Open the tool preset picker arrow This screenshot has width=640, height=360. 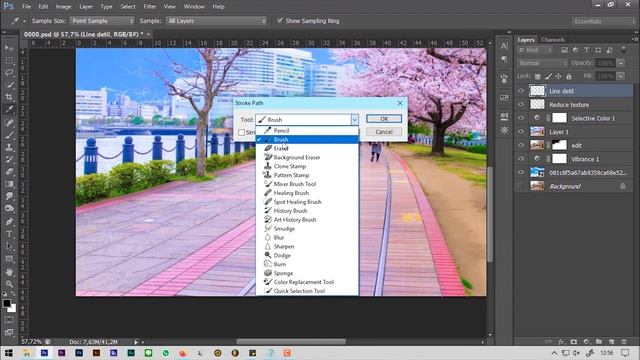pyautogui.click(x=24, y=21)
